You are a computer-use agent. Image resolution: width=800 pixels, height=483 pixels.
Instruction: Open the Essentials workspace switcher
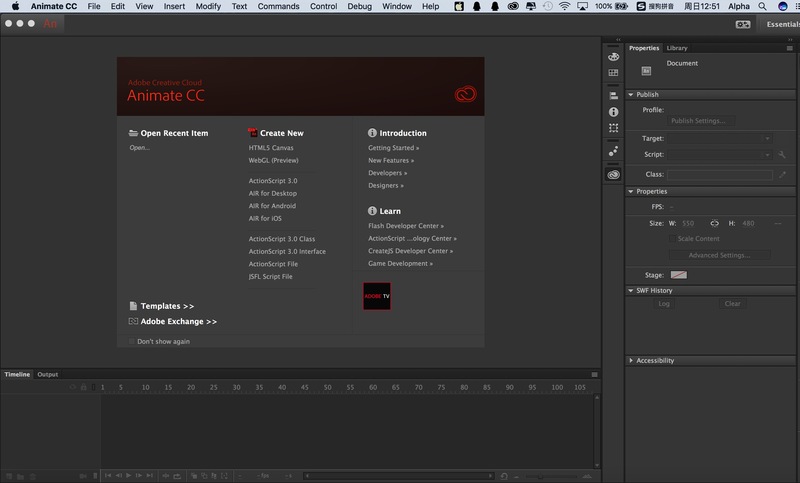781,24
